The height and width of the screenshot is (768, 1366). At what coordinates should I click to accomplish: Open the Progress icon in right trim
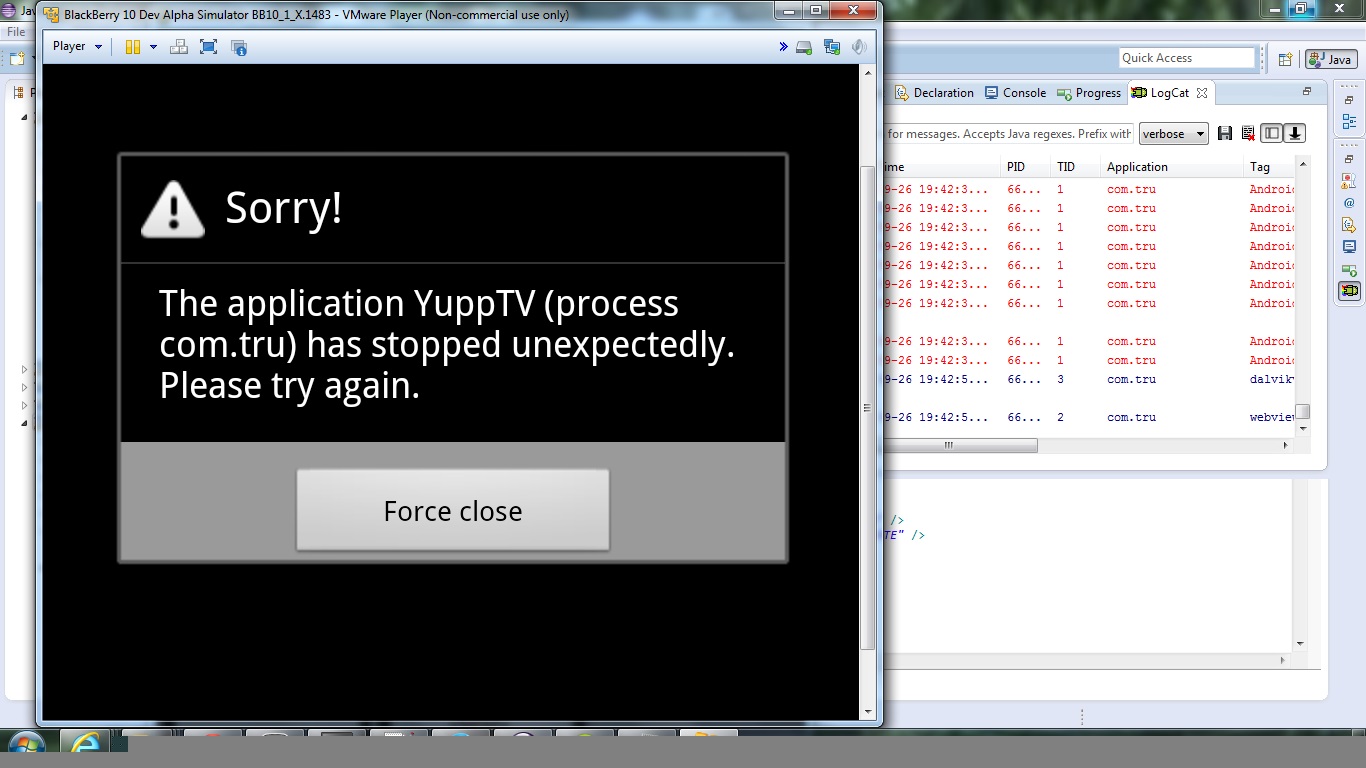pyautogui.click(x=1349, y=269)
